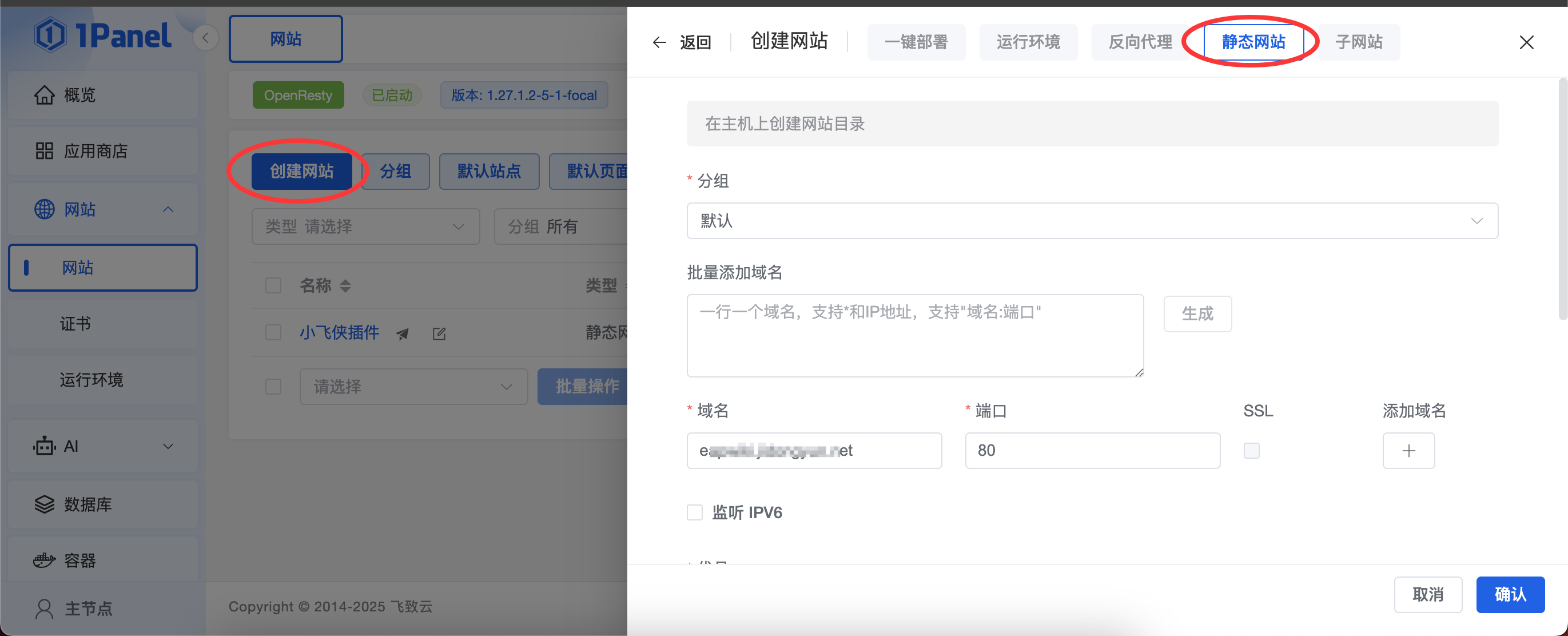The height and width of the screenshot is (636, 1568).
Task: Switch to the 一键部署 tab
Action: [916, 42]
